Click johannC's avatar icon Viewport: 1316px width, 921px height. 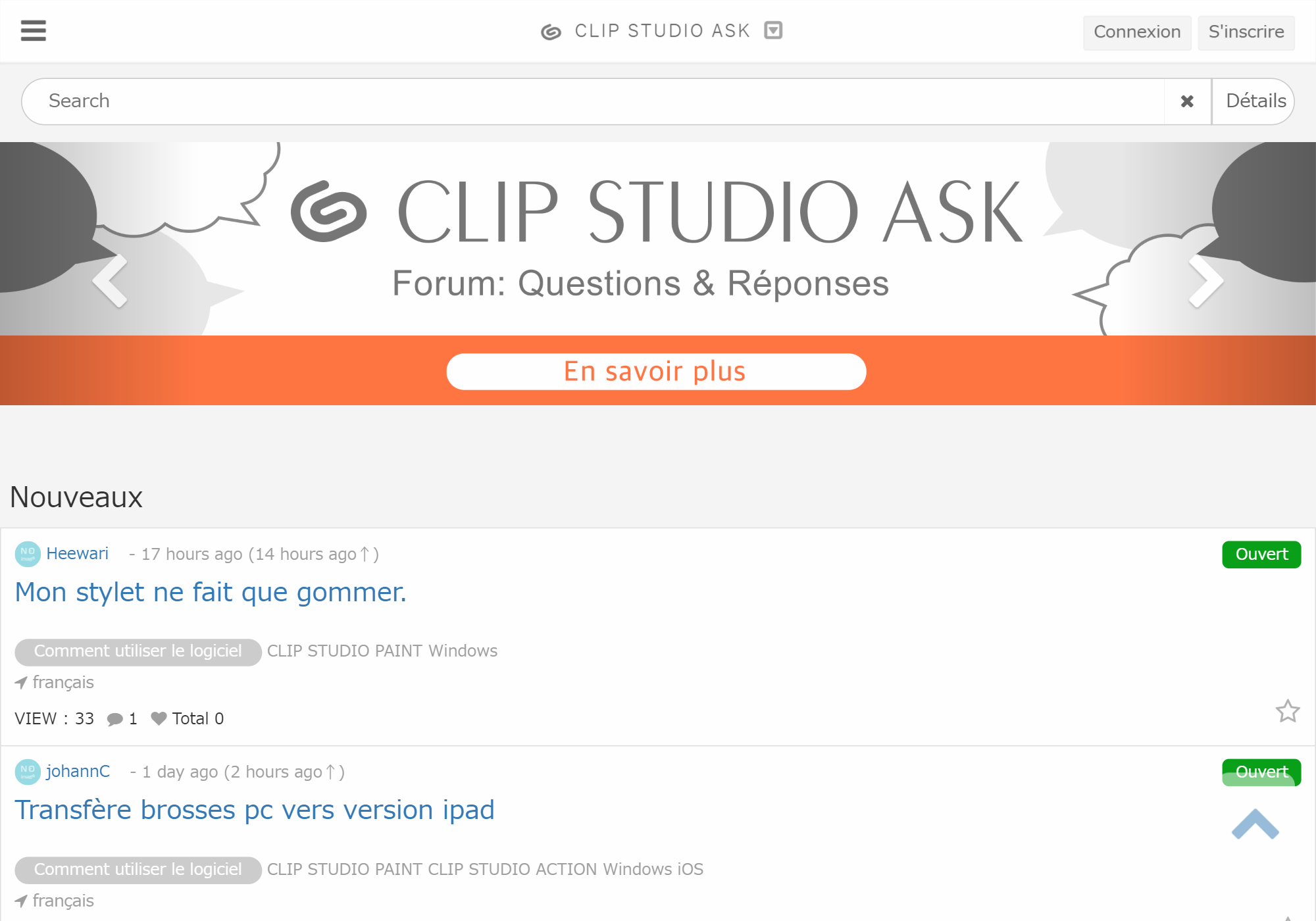pos(28,771)
